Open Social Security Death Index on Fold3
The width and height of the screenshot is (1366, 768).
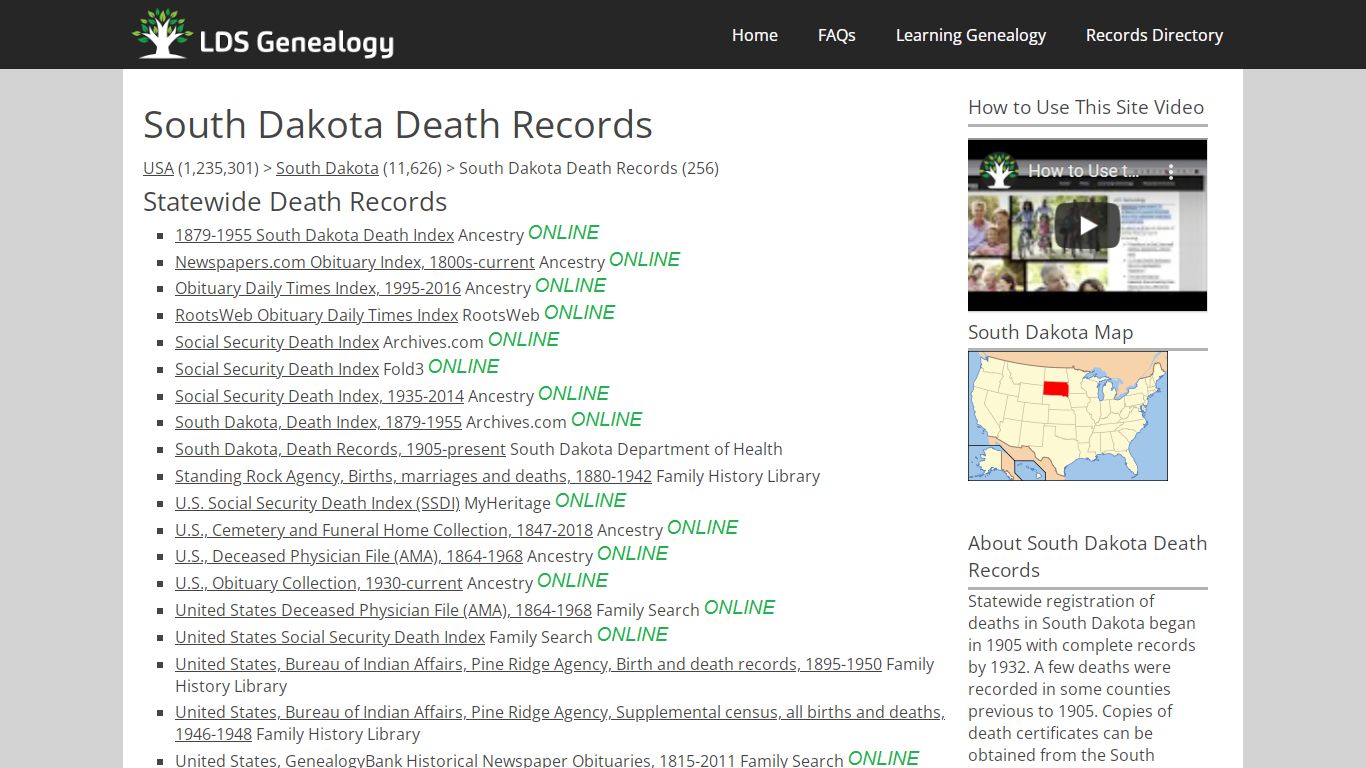[277, 369]
